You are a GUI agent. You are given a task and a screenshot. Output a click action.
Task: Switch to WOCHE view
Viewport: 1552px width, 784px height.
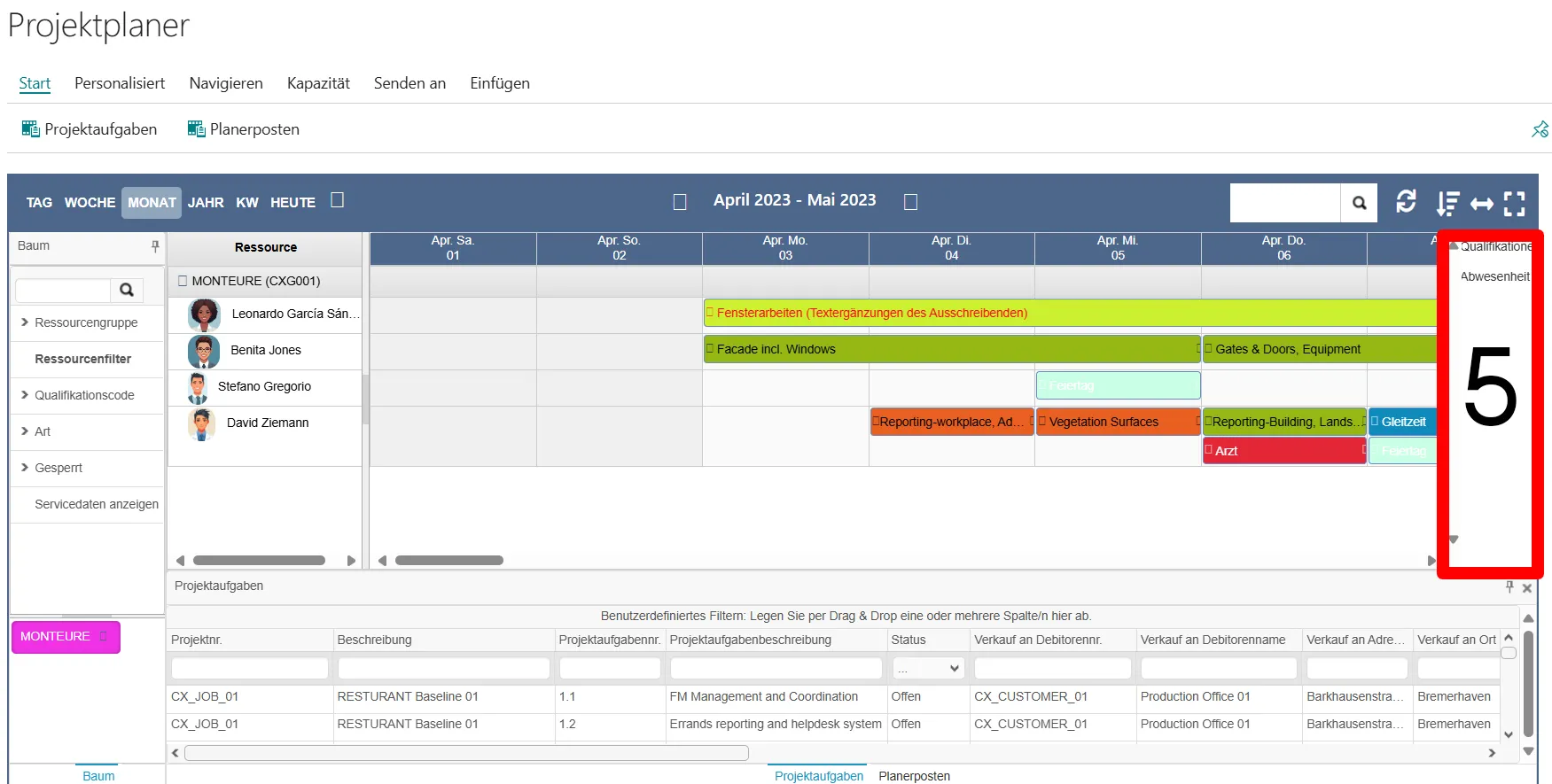point(90,203)
